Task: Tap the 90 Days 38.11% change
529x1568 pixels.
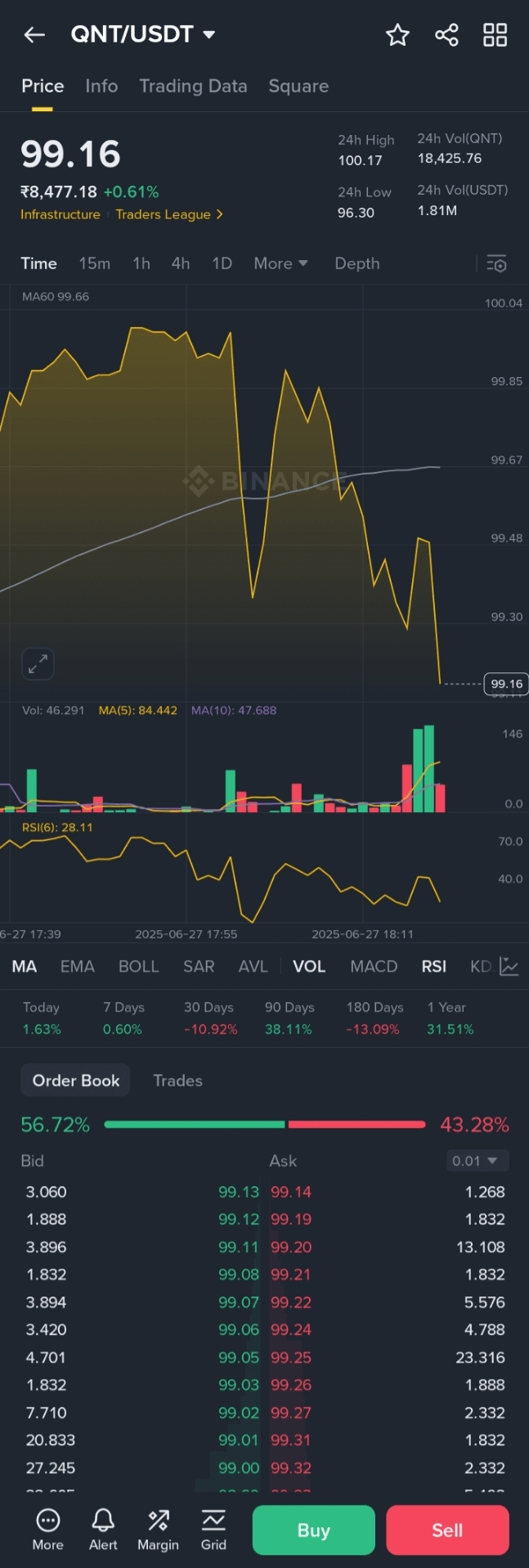Action: point(289,1018)
